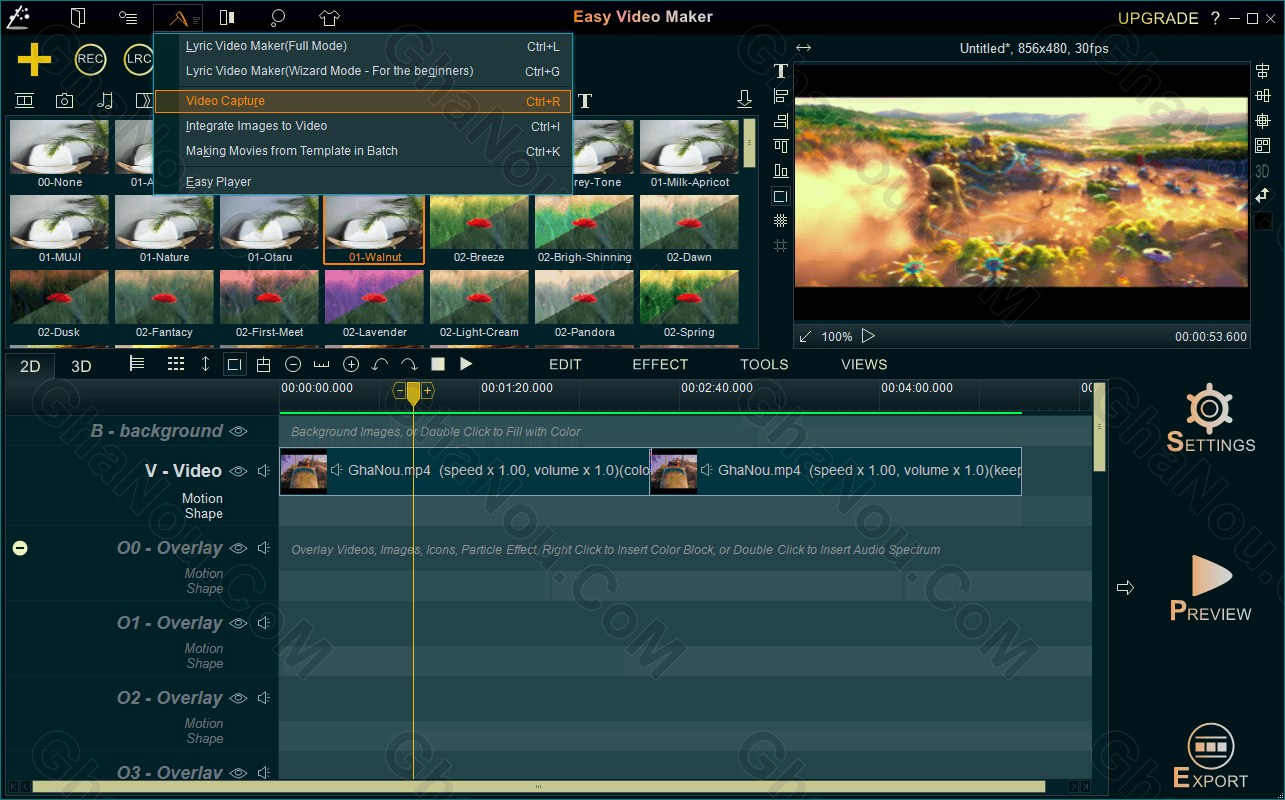Toggle the dense grid icon beside the preview
Screen dimensions: 1285x800
pyautogui.click(x=781, y=221)
